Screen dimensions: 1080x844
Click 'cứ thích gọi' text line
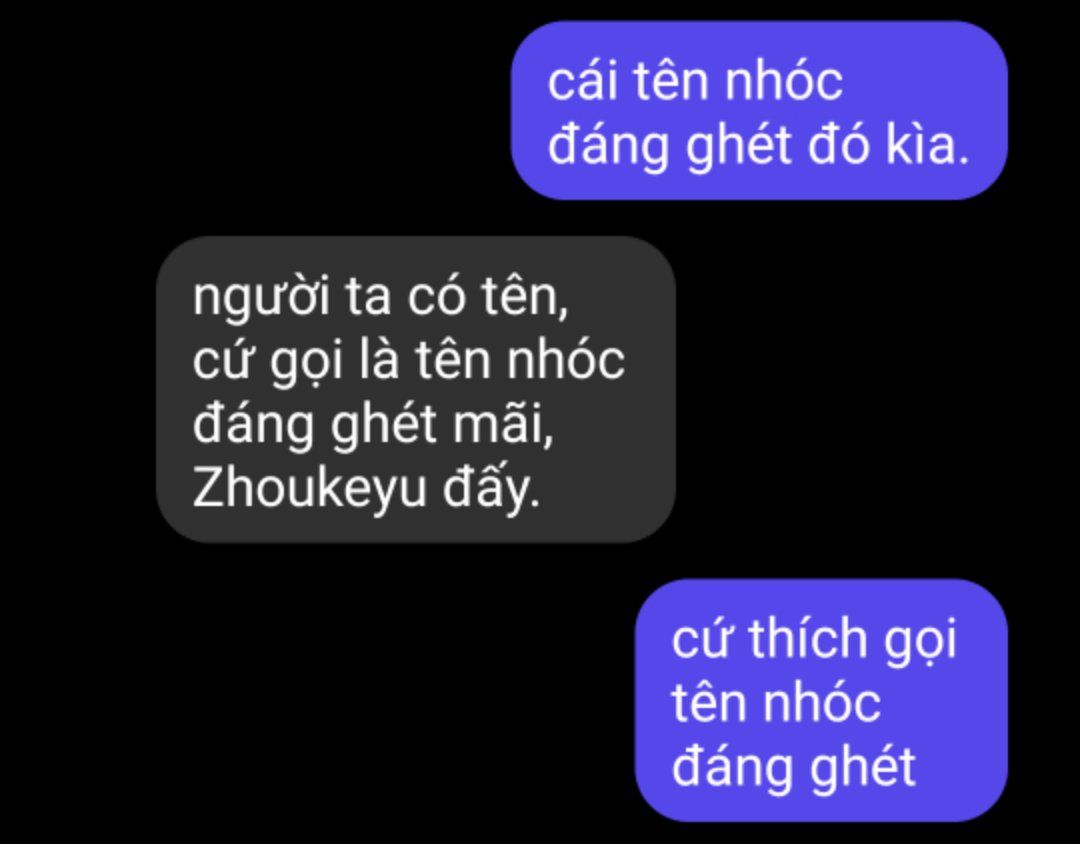(x=814, y=639)
